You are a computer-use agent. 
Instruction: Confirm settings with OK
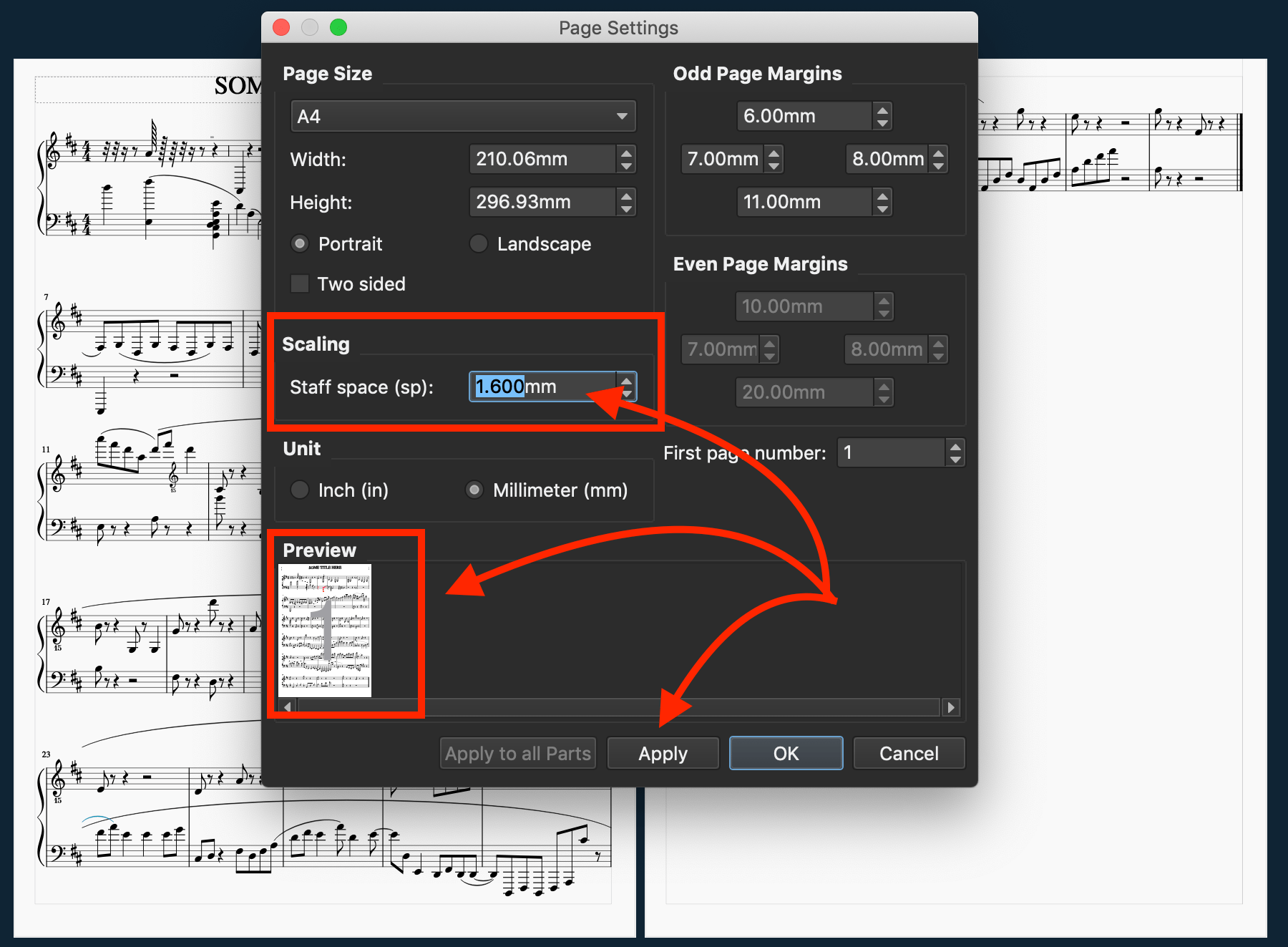coord(786,753)
